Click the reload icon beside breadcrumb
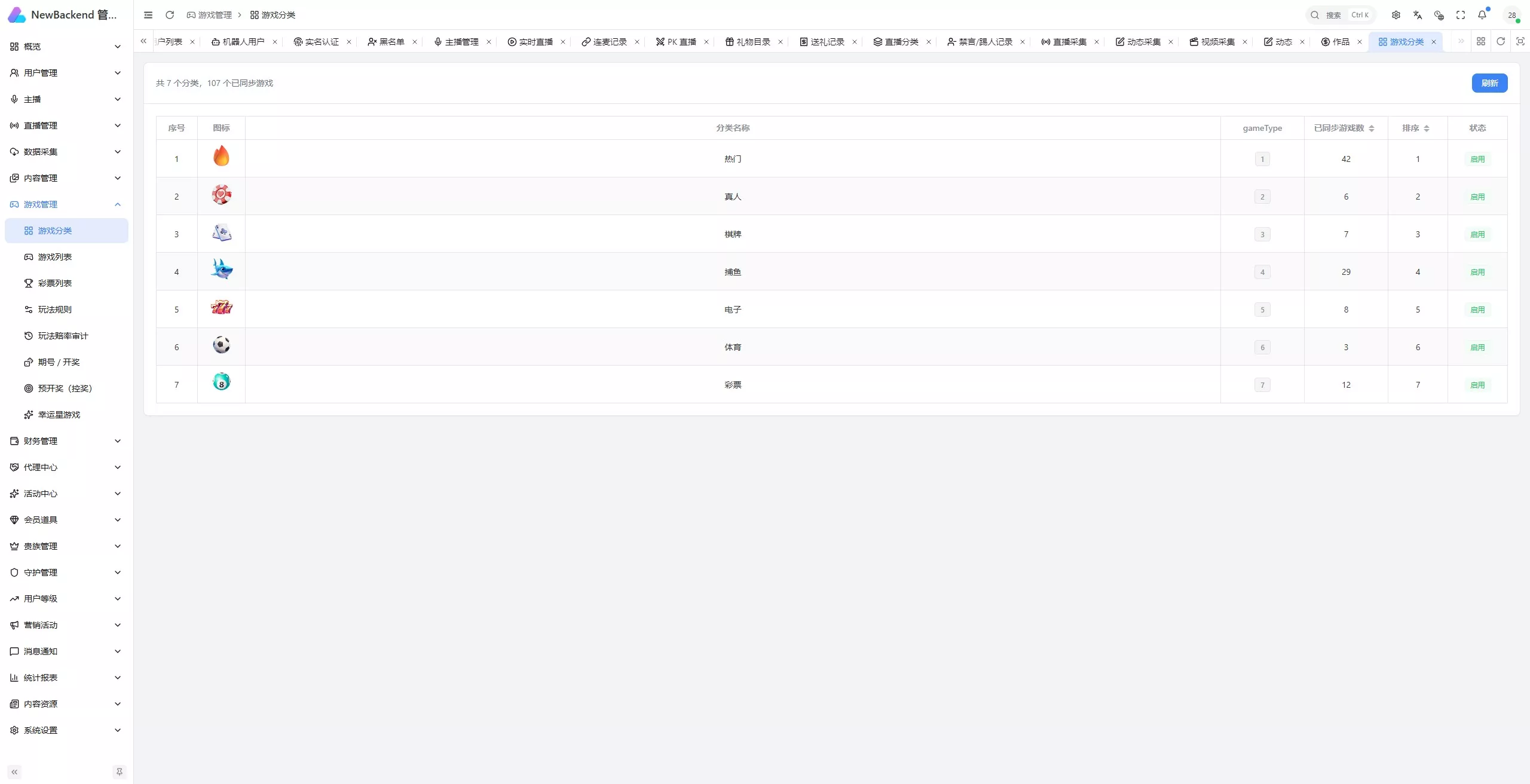 point(170,15)
